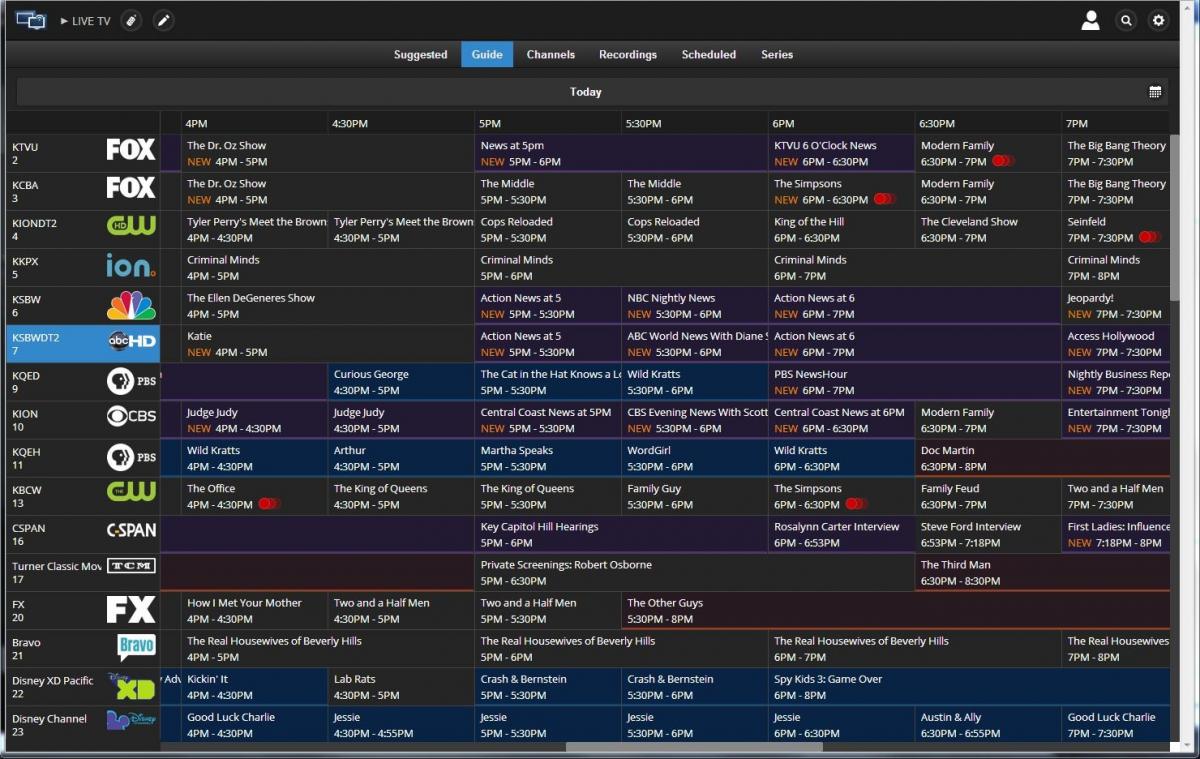Open the Kickin' It listing
Viewport: 1200px width, 759px height.
pos(255,687)
